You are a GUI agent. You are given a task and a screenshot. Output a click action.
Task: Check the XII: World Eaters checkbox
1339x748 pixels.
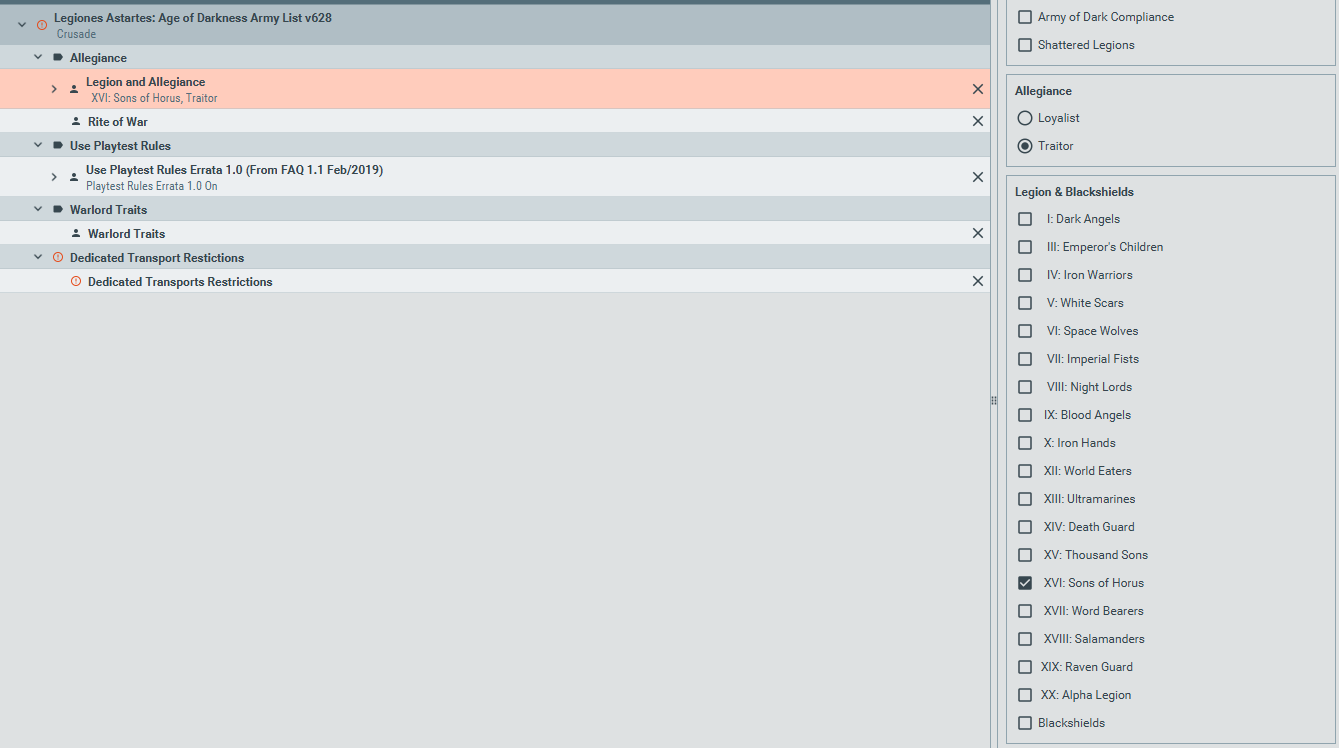tap(1025, 471)
